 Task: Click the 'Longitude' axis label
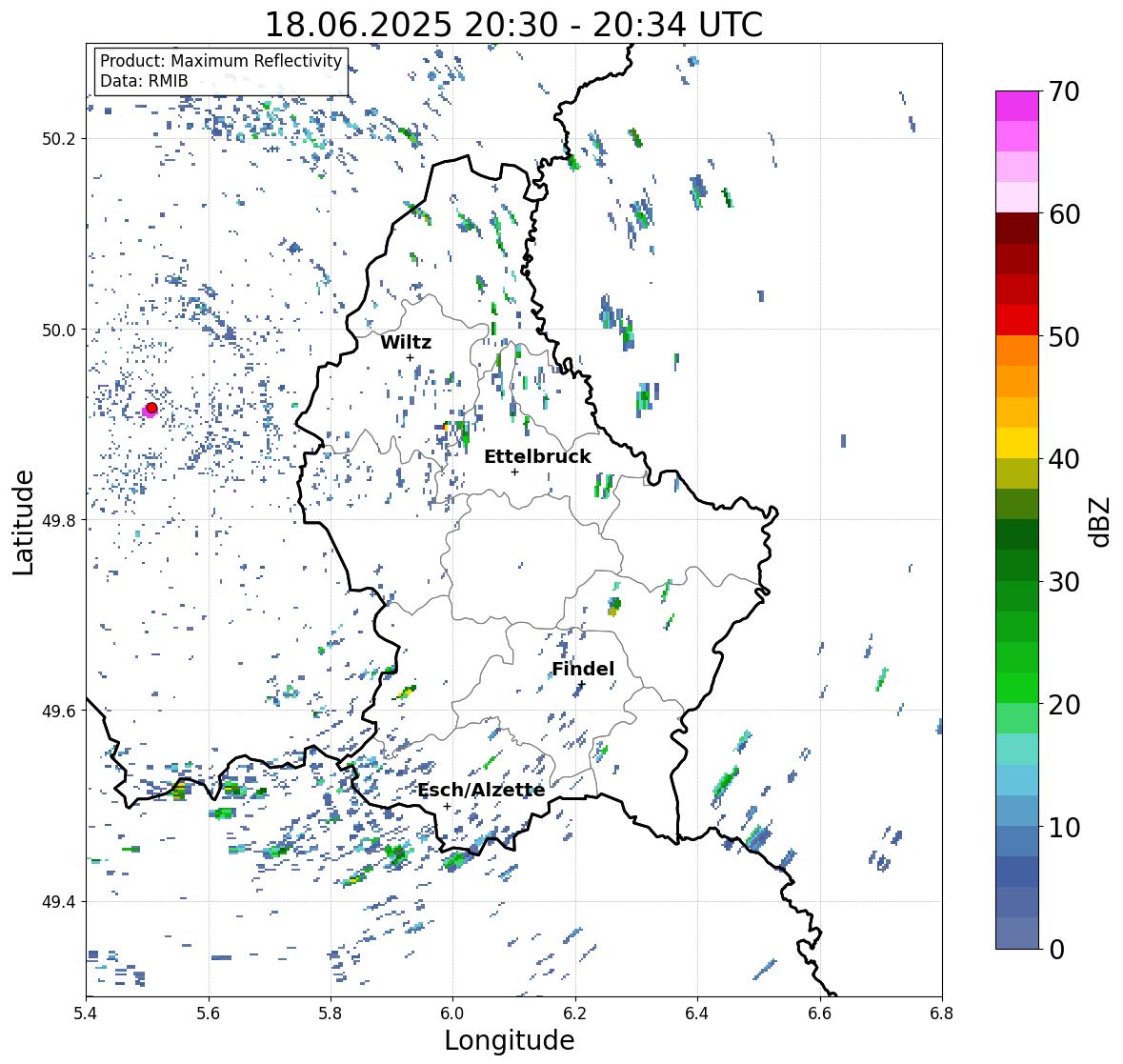[x=510, y=1040]
